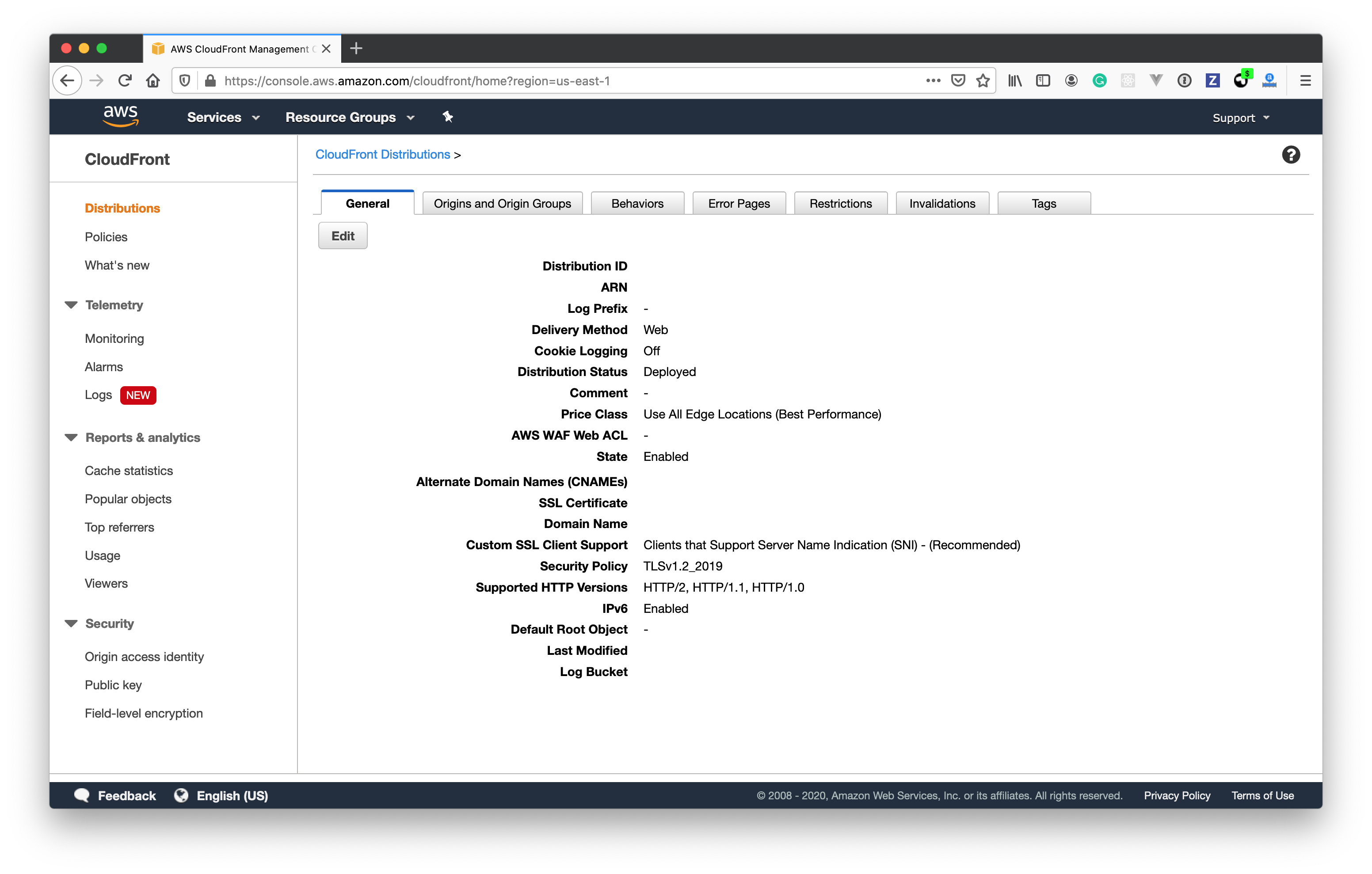Viewport: 1372px width, 874px height.
Task: Bookmark this page with the star icon
Action: [983, 81]
